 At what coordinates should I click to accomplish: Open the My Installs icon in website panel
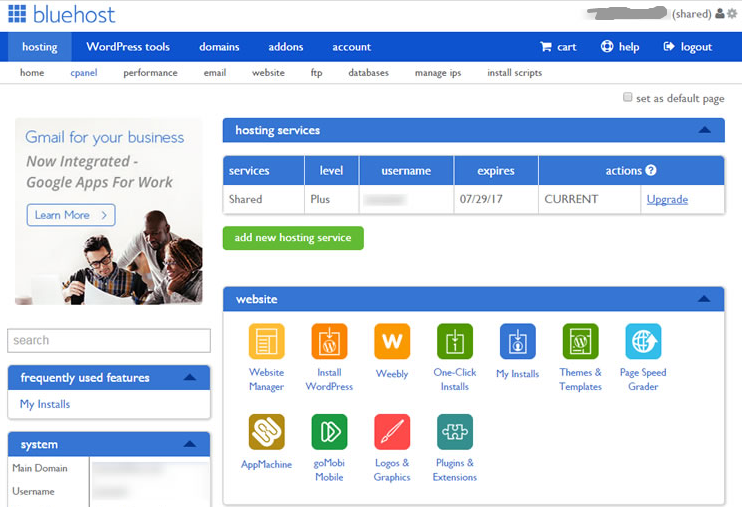pyautogui.click(x=518, y=341)
